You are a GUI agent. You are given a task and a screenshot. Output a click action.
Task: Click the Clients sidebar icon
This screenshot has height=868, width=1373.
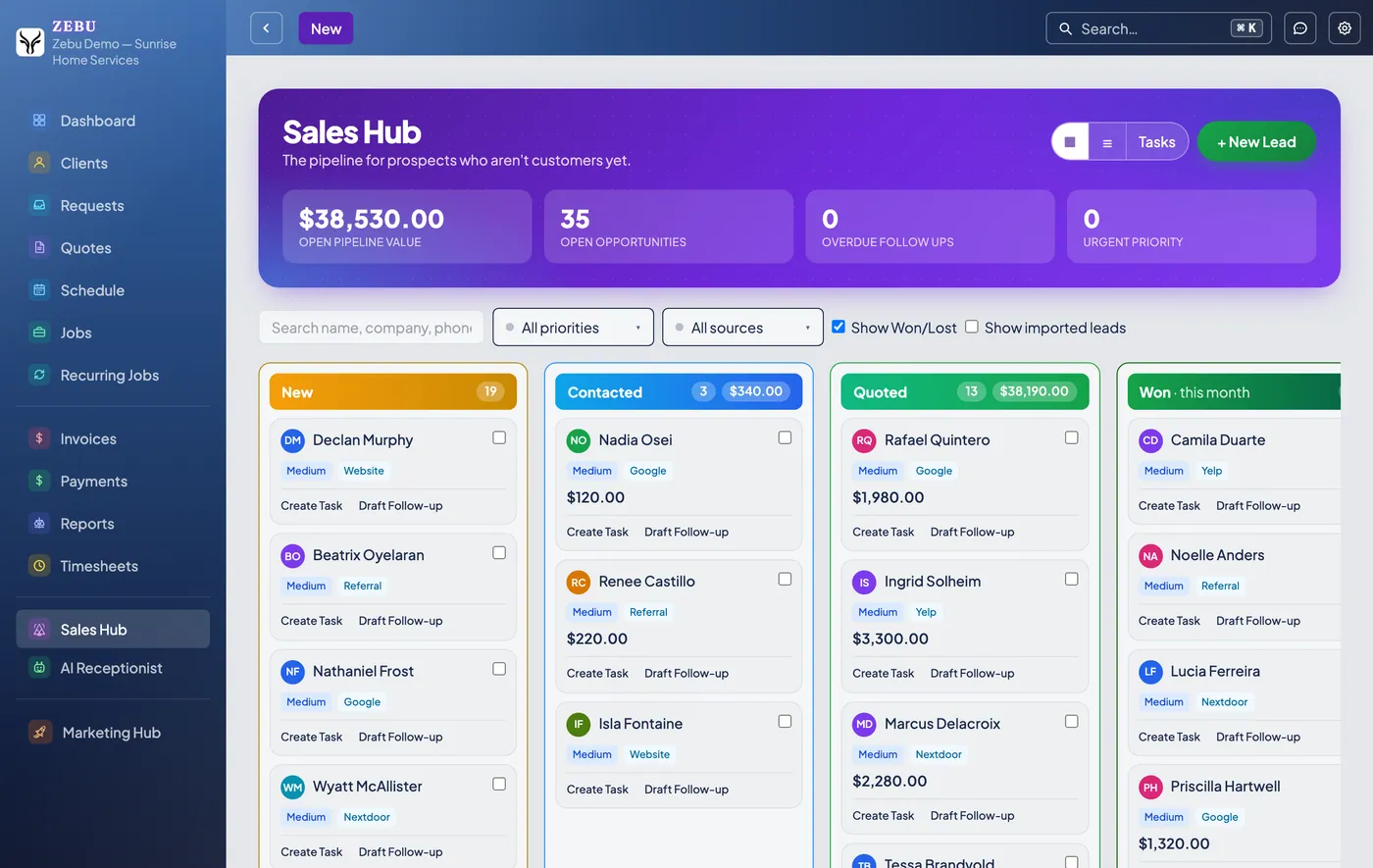point(39,163)
